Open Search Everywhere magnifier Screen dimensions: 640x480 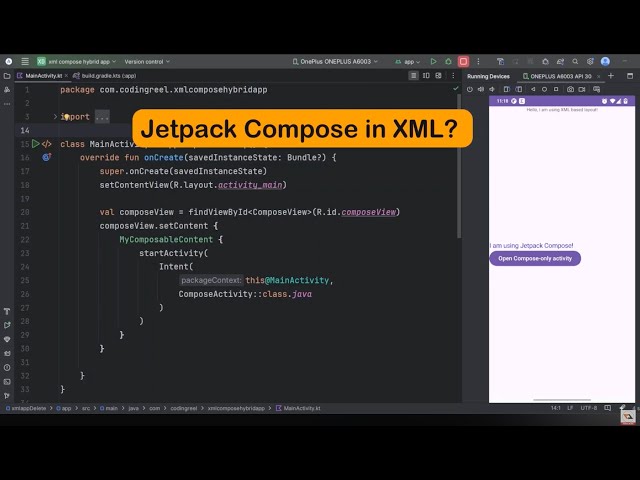575,62
